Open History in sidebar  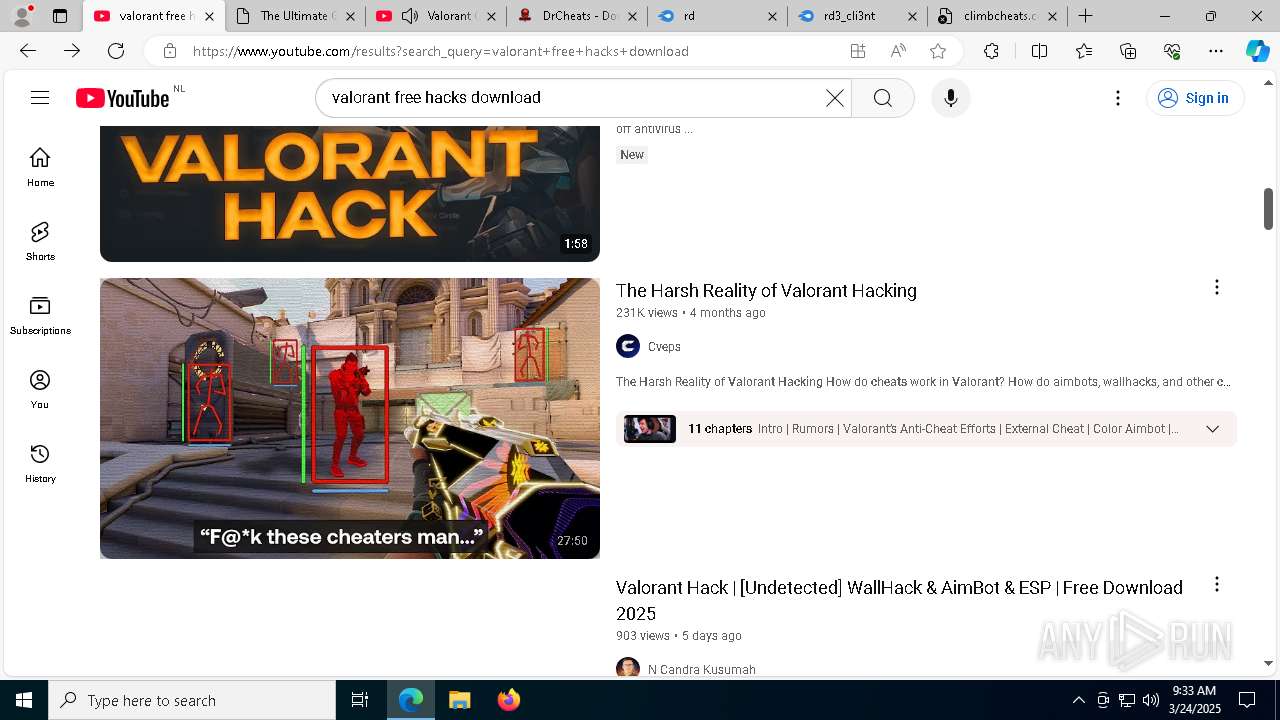tap(40, 463)
